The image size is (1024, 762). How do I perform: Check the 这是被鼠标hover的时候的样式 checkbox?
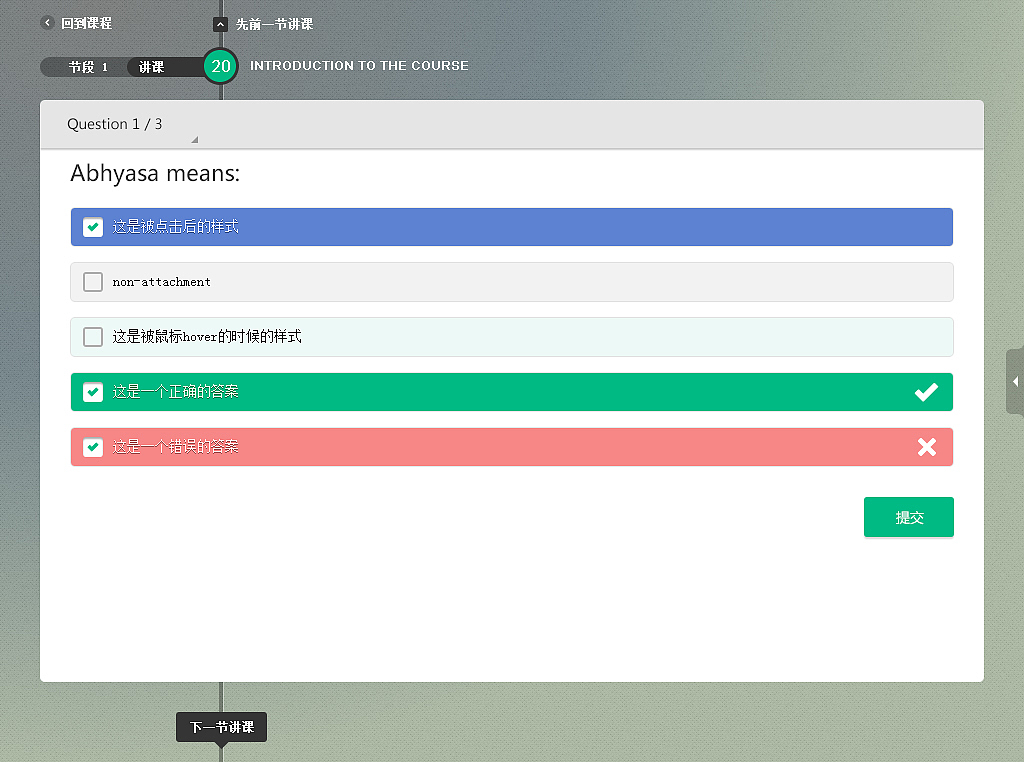(x=93, y=337)
